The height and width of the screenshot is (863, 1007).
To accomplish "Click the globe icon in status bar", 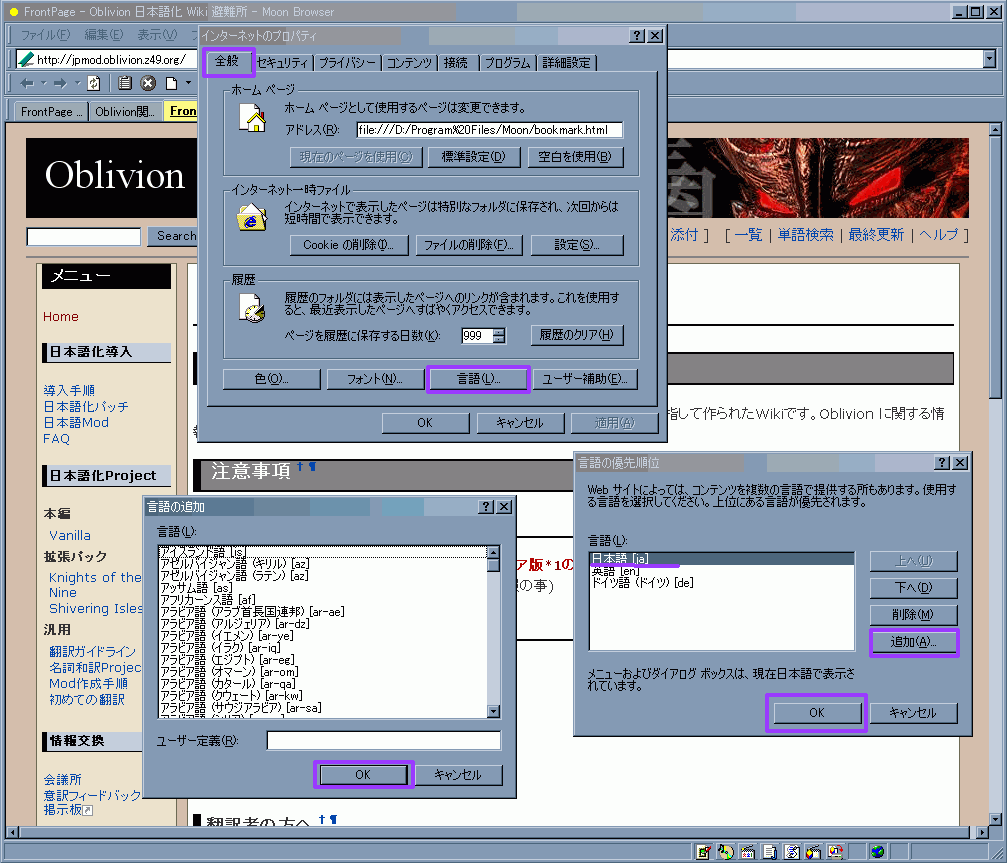I will [877, 852].
